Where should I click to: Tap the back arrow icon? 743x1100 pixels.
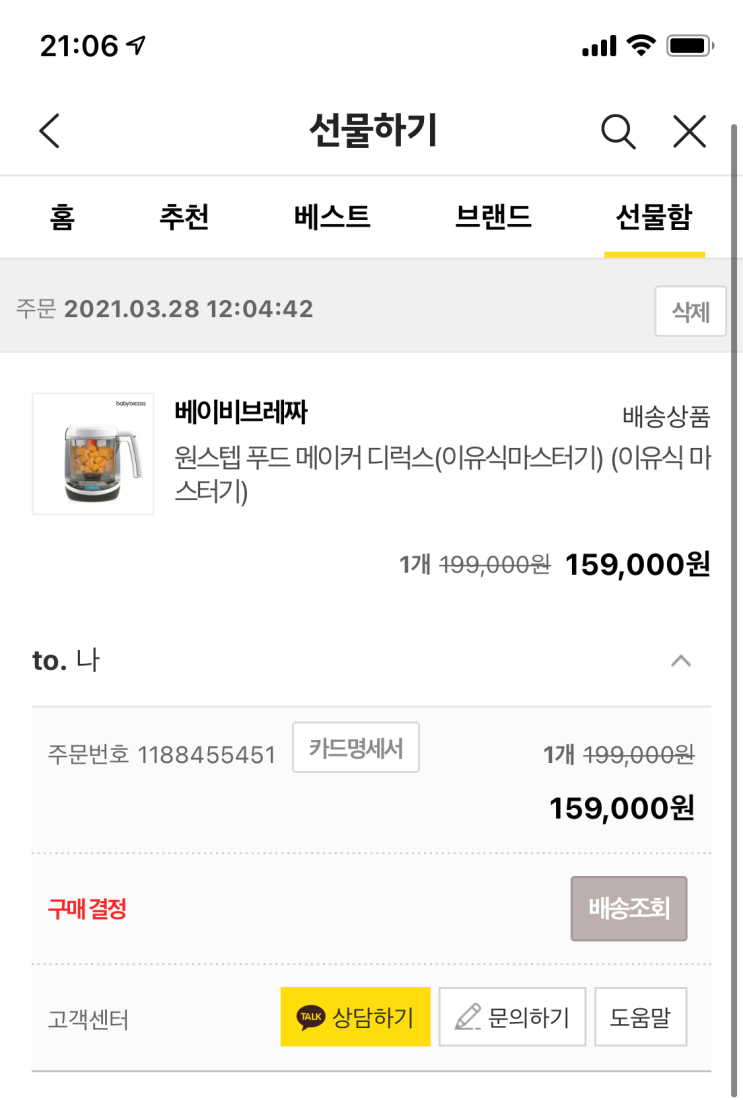pos(50,131)
